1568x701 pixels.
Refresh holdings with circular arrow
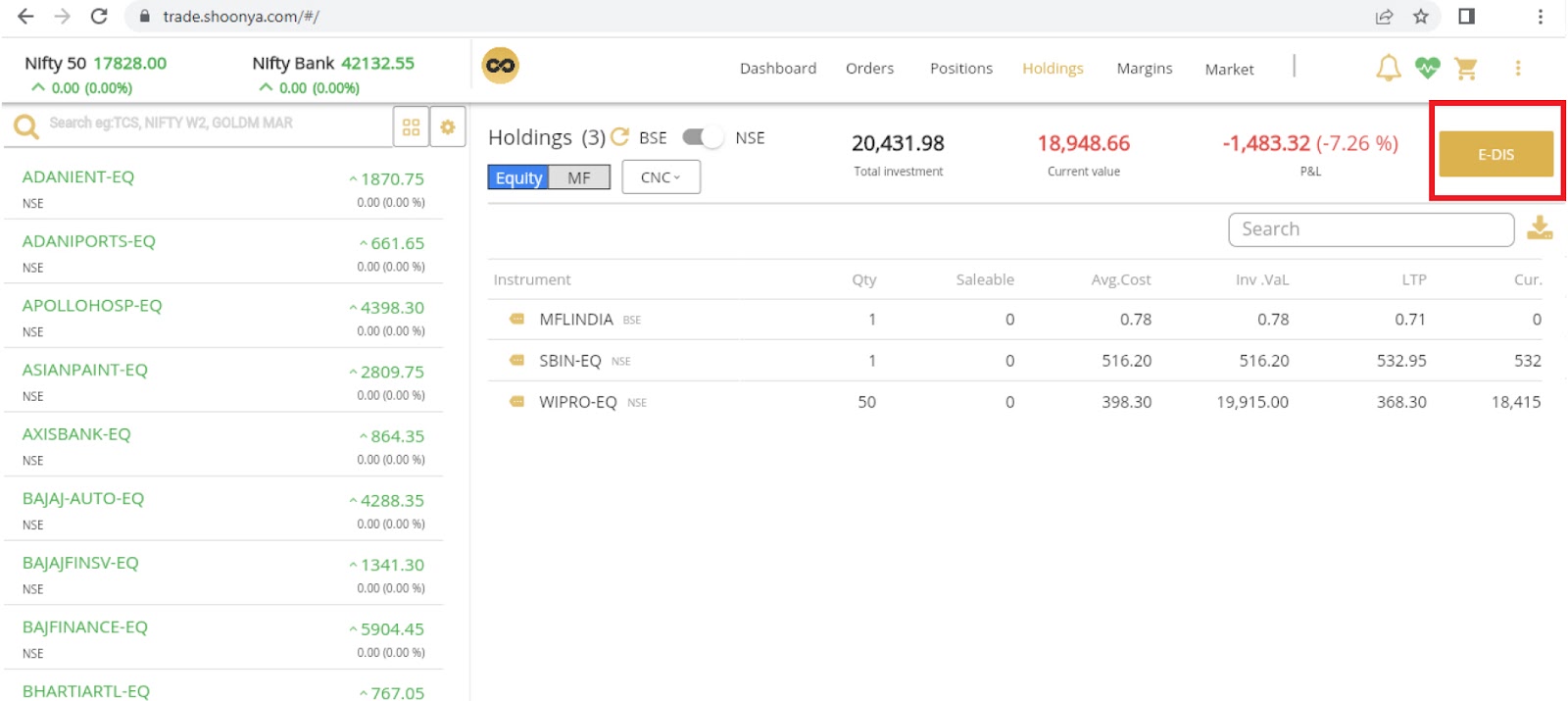pyautogui.click(x=619, y=137)
